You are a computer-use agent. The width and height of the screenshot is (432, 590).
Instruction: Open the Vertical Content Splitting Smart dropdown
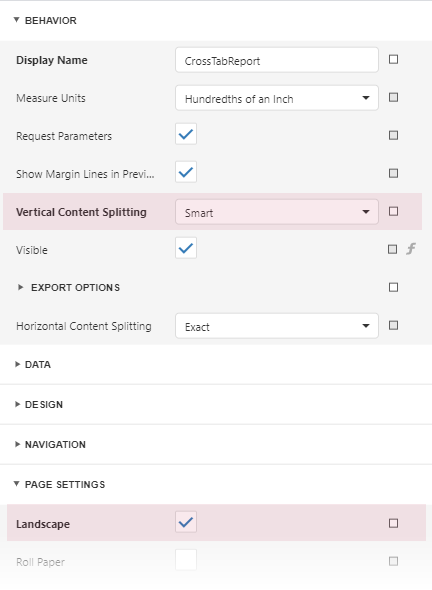pyautogui.click(x=277, y=212)
